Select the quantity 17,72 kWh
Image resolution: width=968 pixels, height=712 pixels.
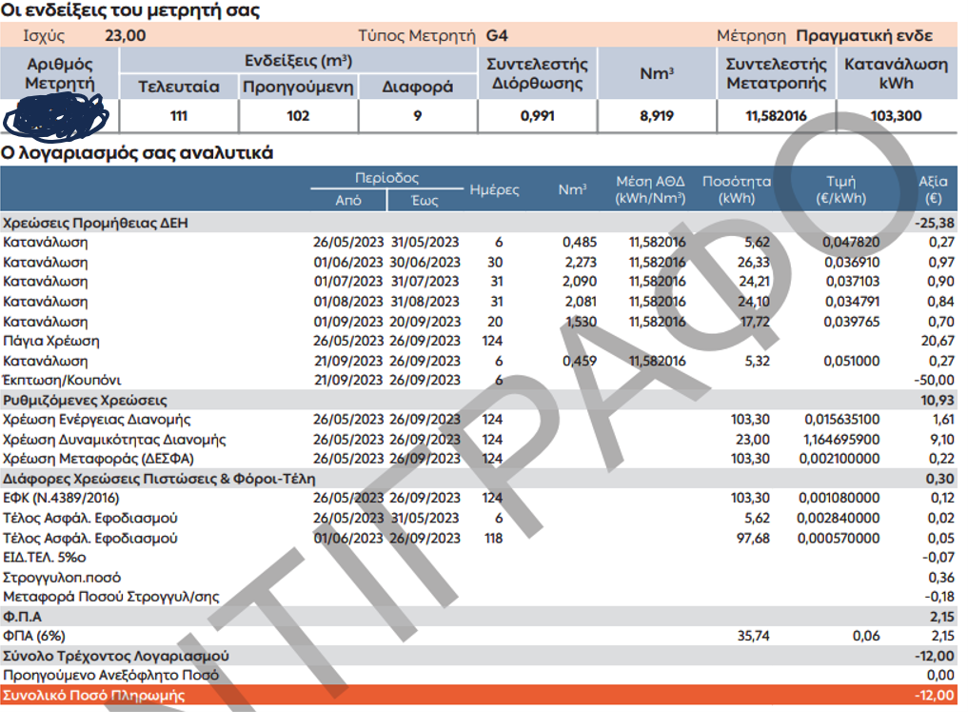pyautogui.click(x=755, y=322)
